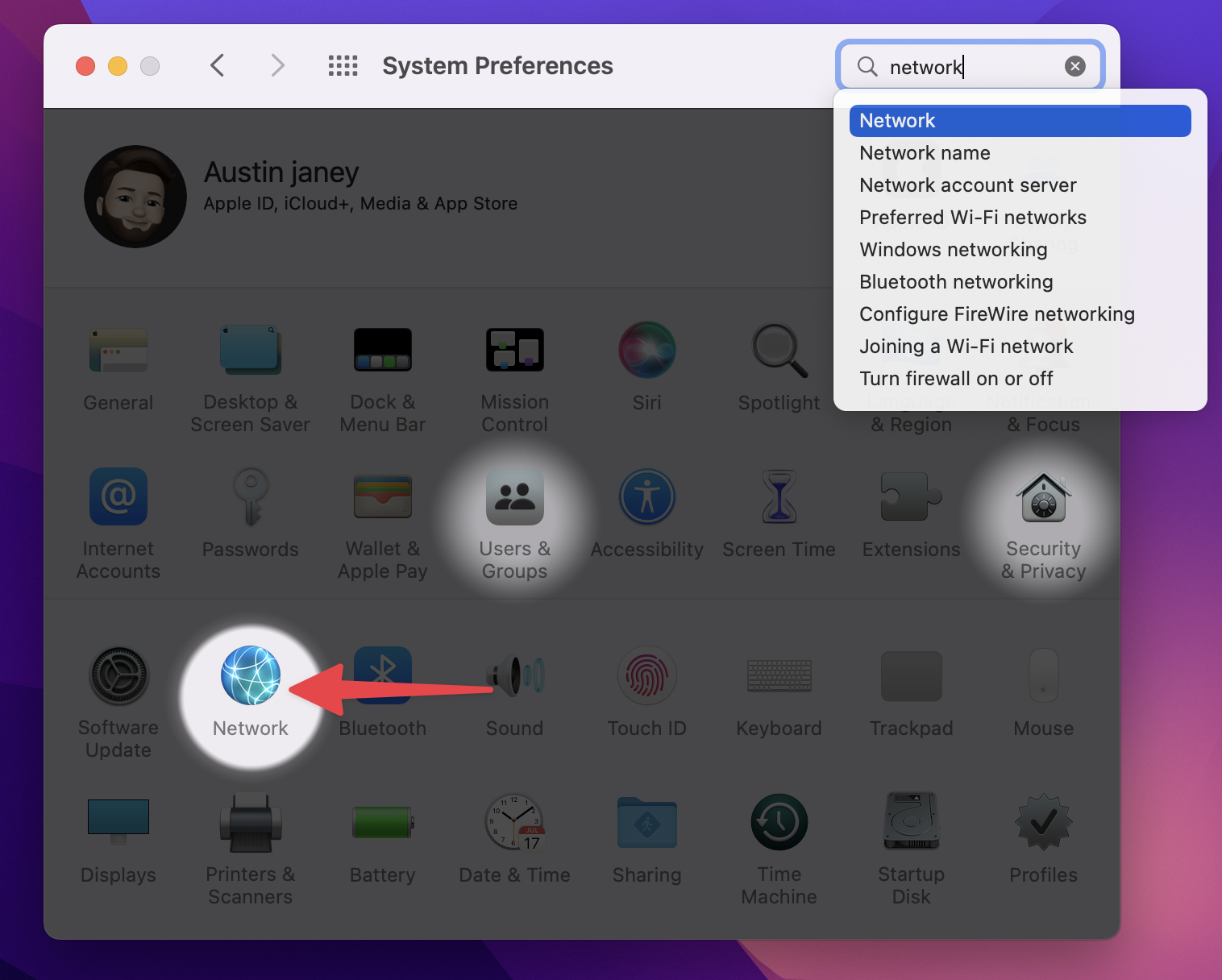The width and height of the screenshot is (1222, 980).
Task: Open Printers & Scanners preferences
Action: 251,823
